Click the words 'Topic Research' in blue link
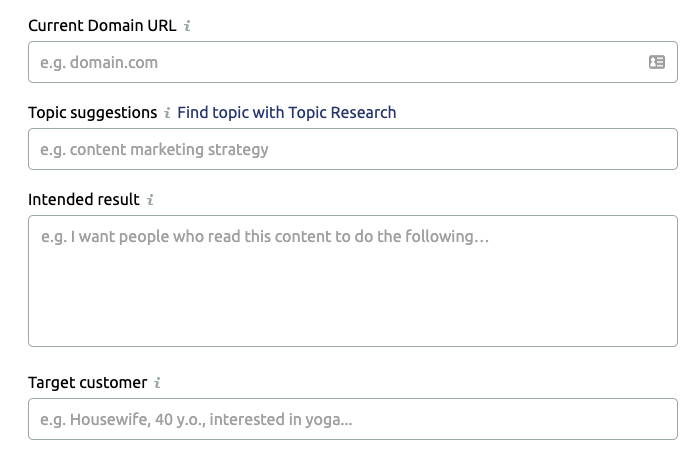This screenshot has width=700, height=464. coord(342,113)
